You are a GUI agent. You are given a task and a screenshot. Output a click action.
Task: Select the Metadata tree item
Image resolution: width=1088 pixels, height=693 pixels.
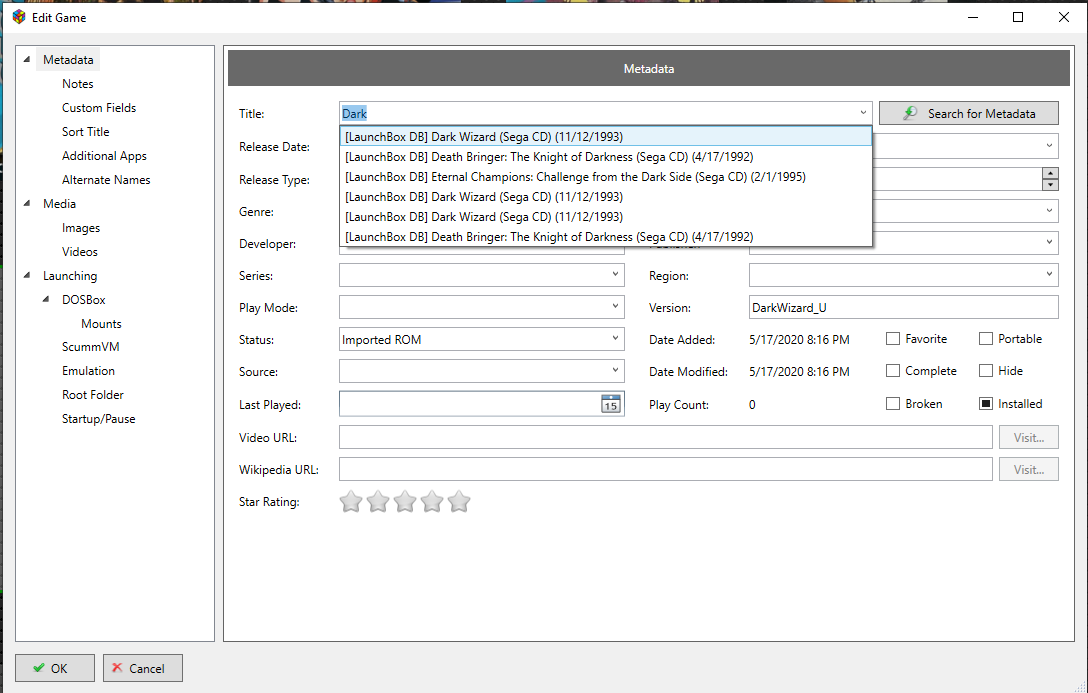click(68, 60)
